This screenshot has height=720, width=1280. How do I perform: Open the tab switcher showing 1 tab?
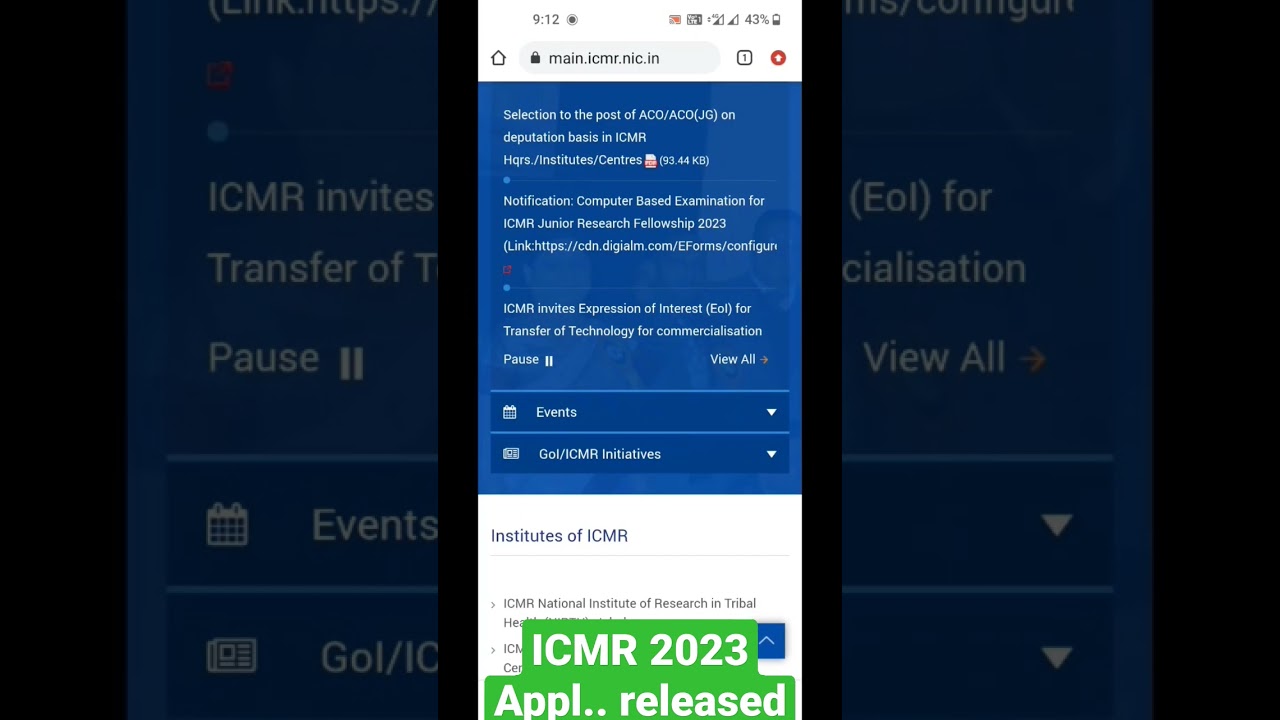tap(744, 58)
